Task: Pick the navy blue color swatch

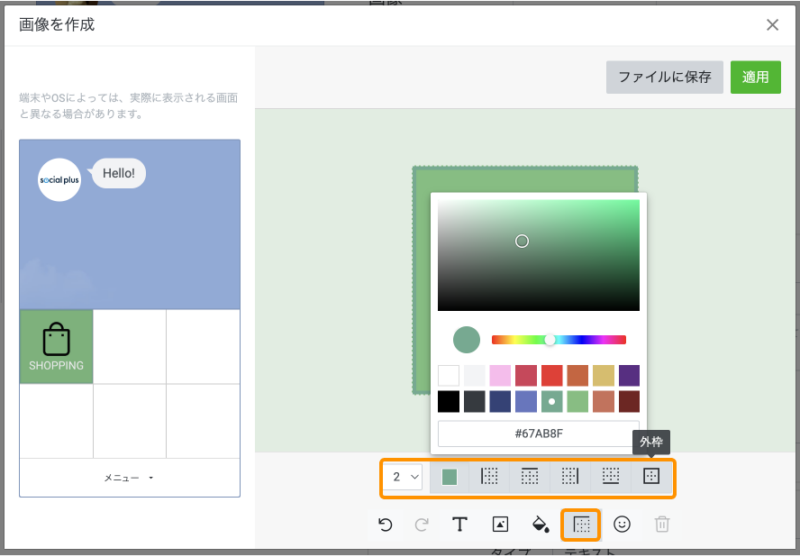Action: (500, 401)
